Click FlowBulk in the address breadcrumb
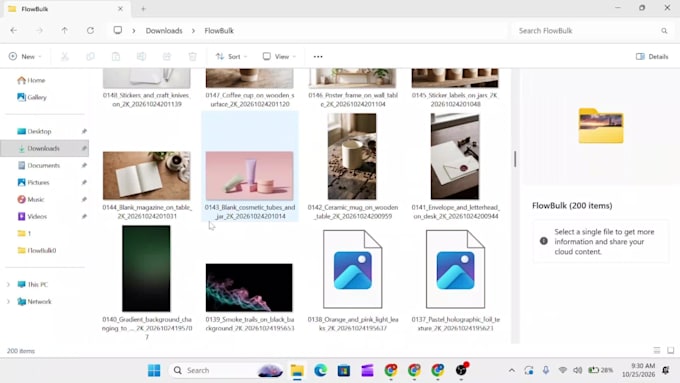Screen dimensions: 680x383 click(219, 31)
